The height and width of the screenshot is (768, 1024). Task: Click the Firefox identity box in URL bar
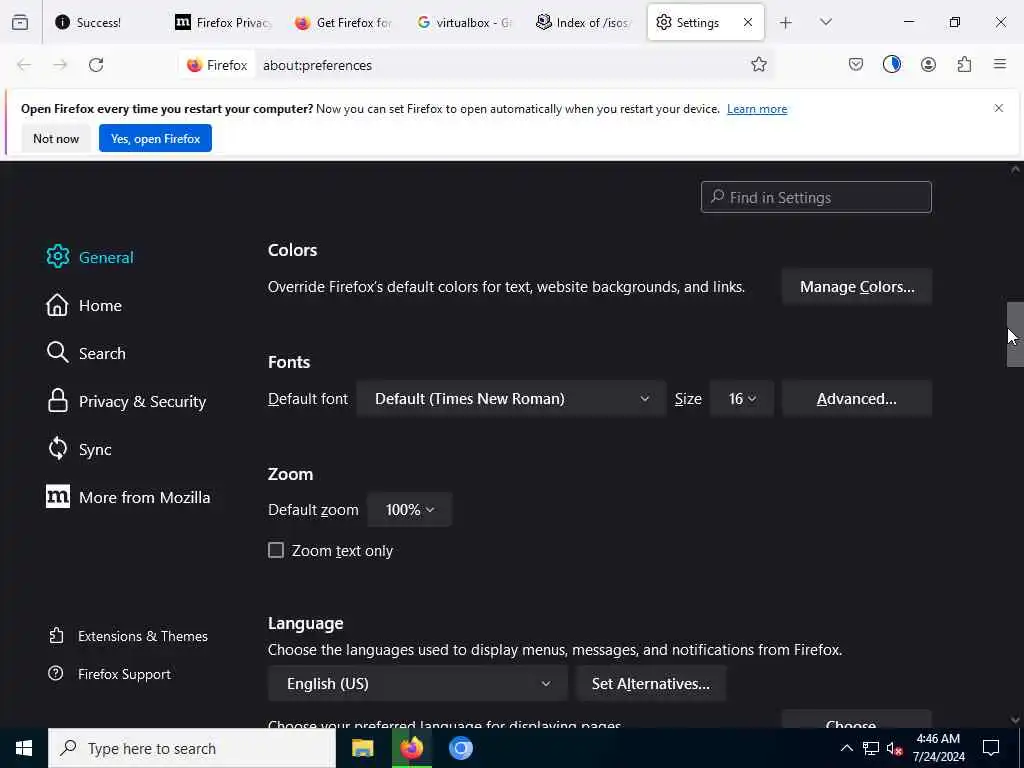pyautogui.click(x=217, y=65)
